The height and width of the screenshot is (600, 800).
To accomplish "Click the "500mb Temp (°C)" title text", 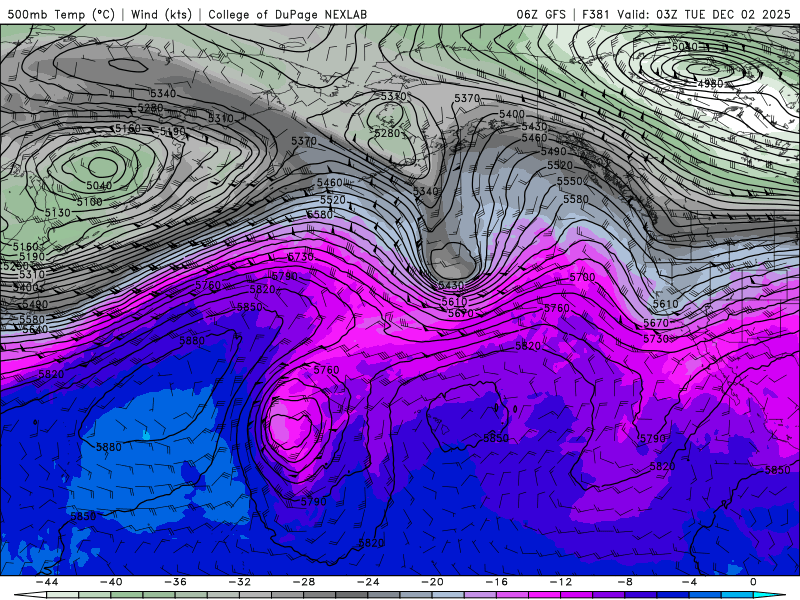I will pyautogui.click(x=61, y=14).
